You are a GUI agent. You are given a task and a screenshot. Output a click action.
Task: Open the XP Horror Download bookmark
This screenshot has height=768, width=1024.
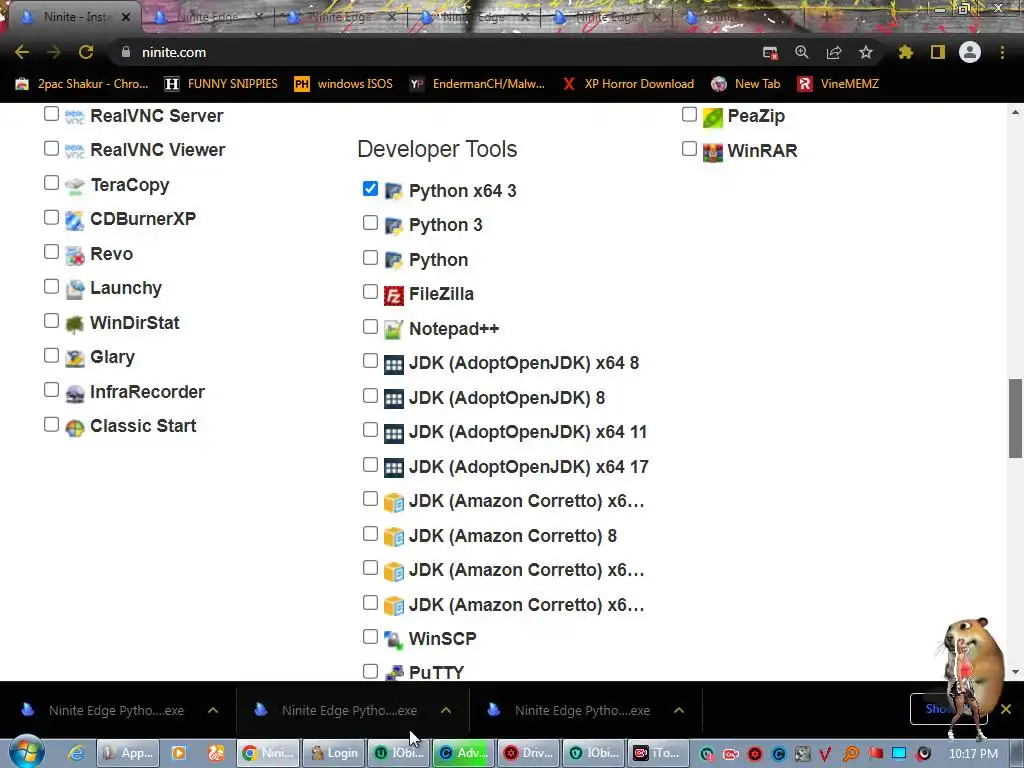click(628, 84)
